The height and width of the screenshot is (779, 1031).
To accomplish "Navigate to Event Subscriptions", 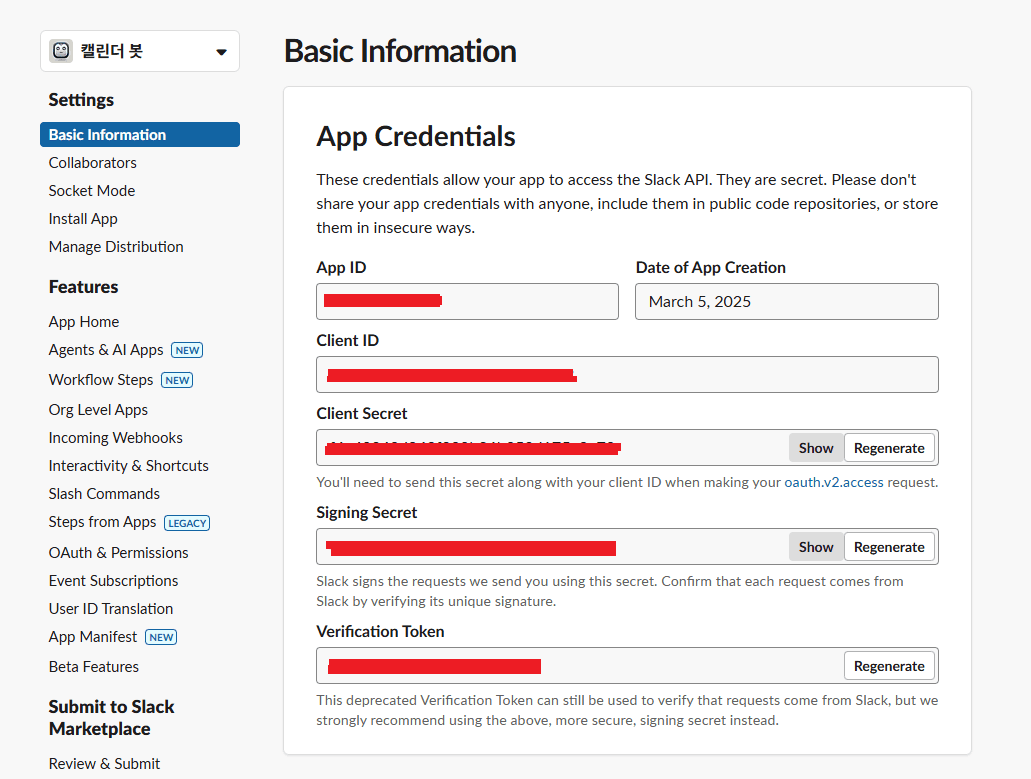I will (113, 581).
